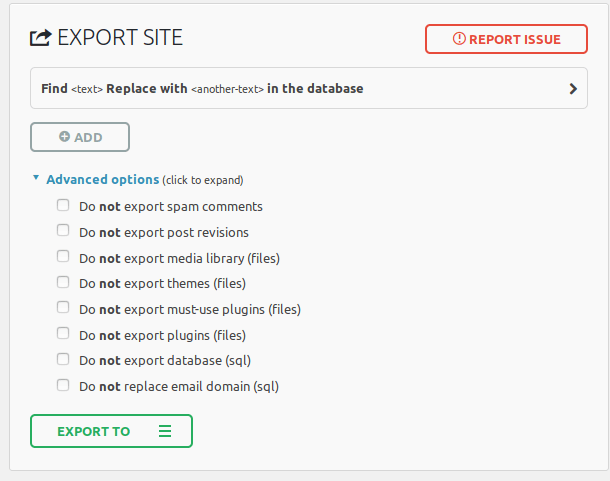610x481 pixels.
Task: Click the Add button
Action: click(x=80, y=137)
